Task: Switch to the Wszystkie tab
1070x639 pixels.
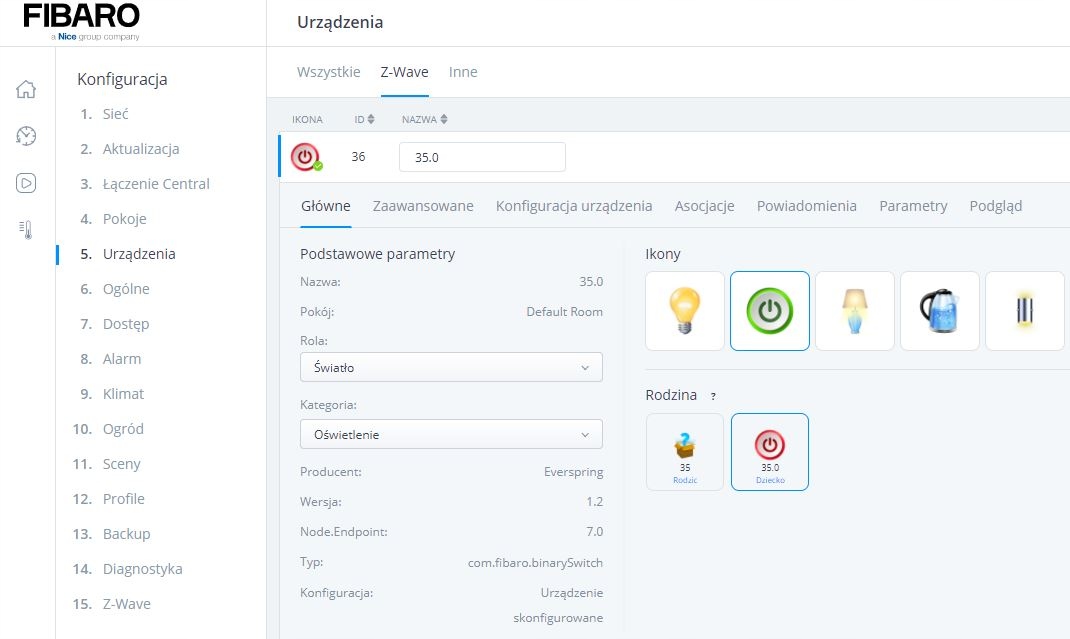Action: [x=328, y=72]
